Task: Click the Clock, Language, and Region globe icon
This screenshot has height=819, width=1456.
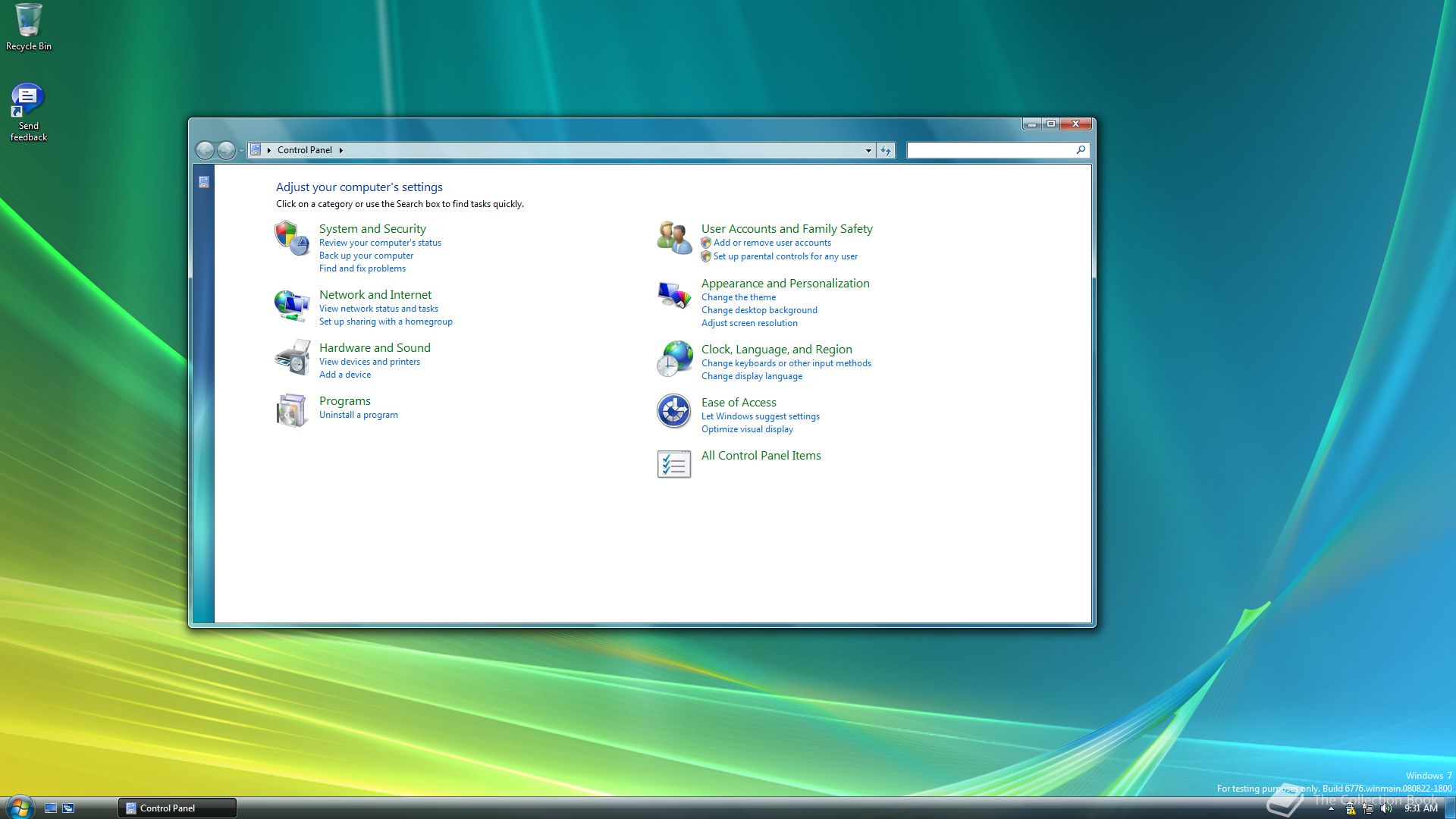Action: click(x=674, y=359)
